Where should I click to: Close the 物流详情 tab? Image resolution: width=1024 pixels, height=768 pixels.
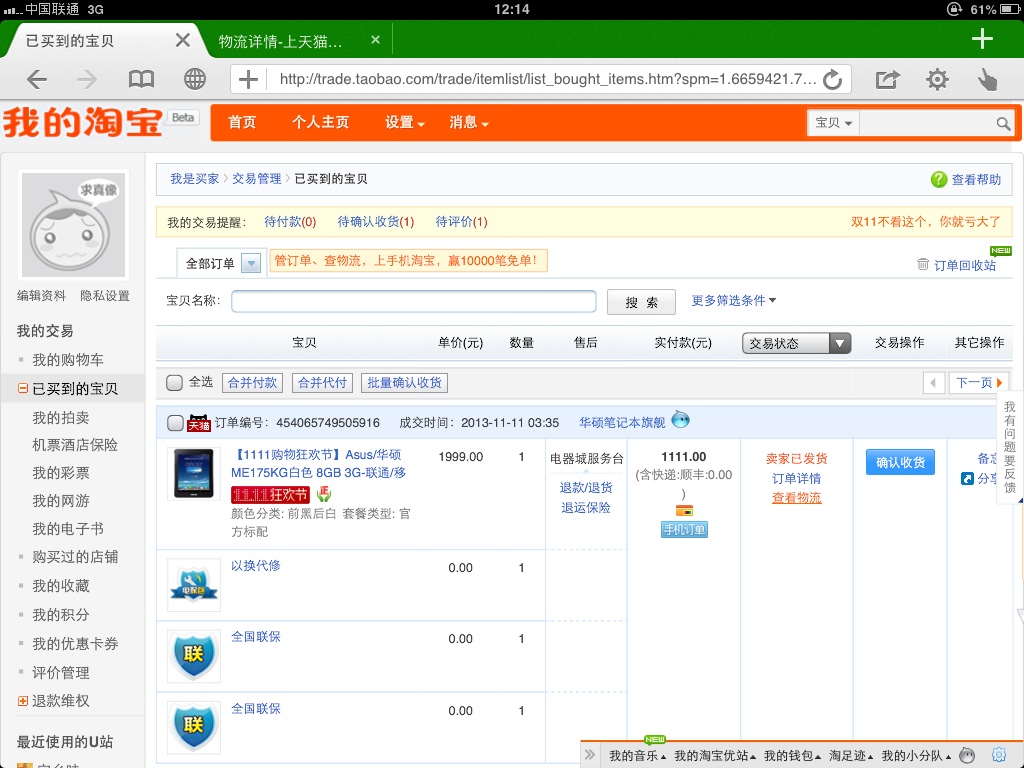click(376, 40)
